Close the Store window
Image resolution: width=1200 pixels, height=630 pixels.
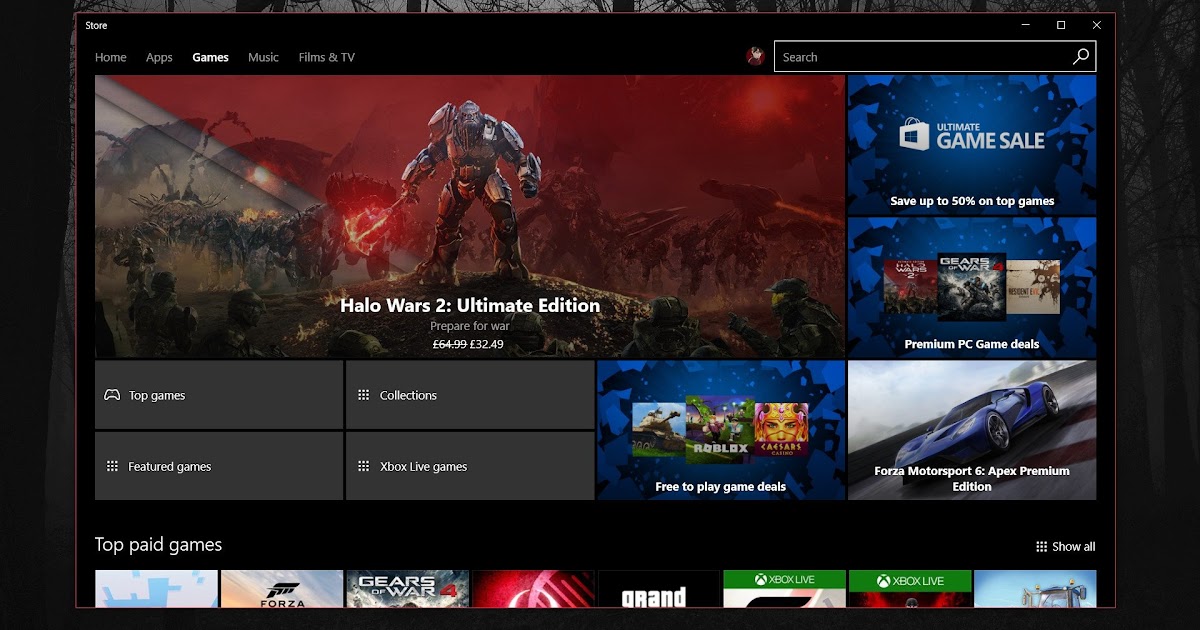[x=1097, y=25]
